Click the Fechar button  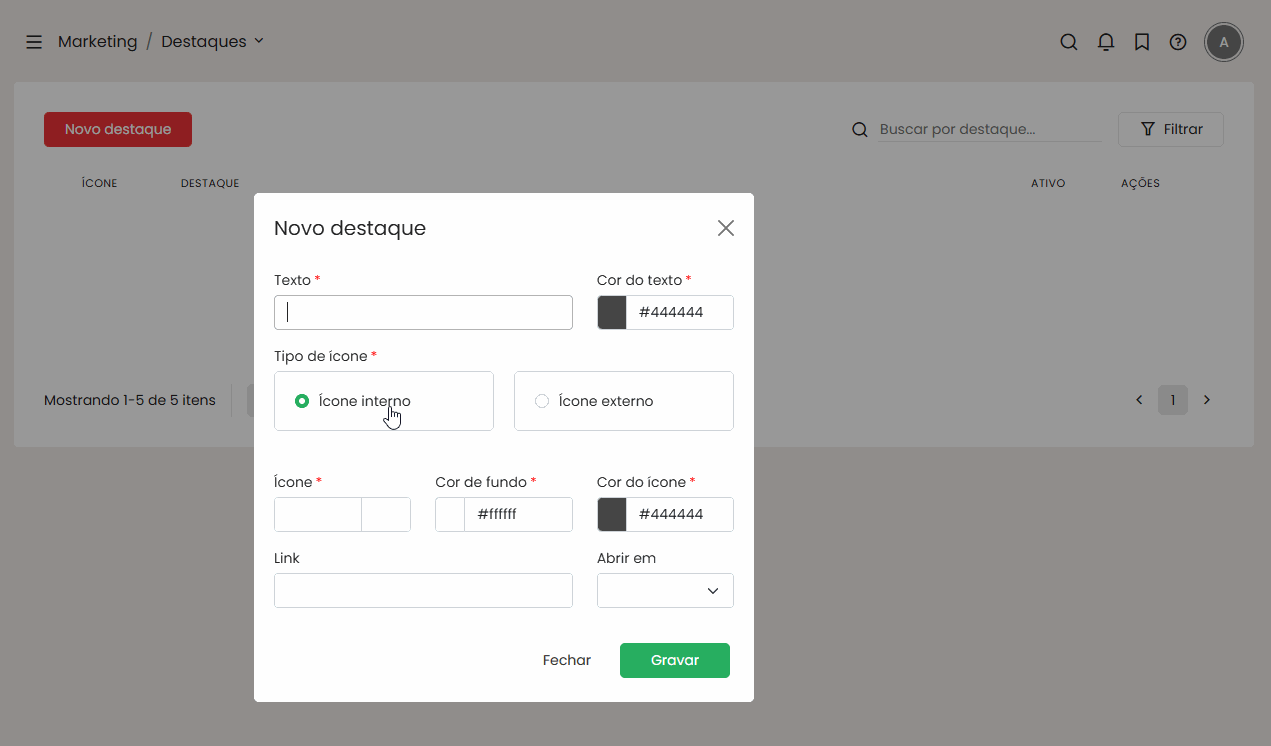[x=566, y=660]
